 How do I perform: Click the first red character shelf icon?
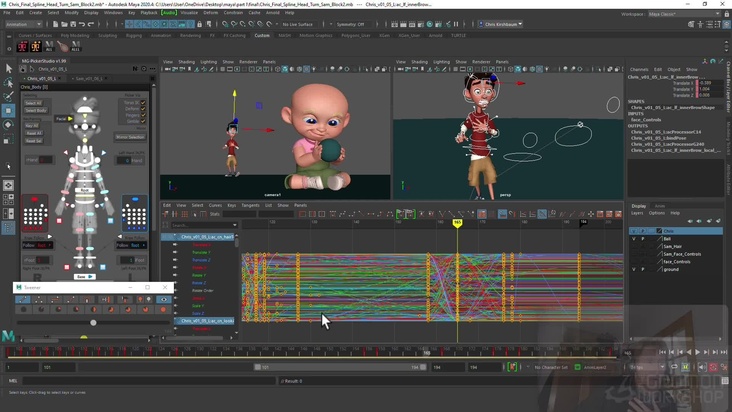[22, 46]
